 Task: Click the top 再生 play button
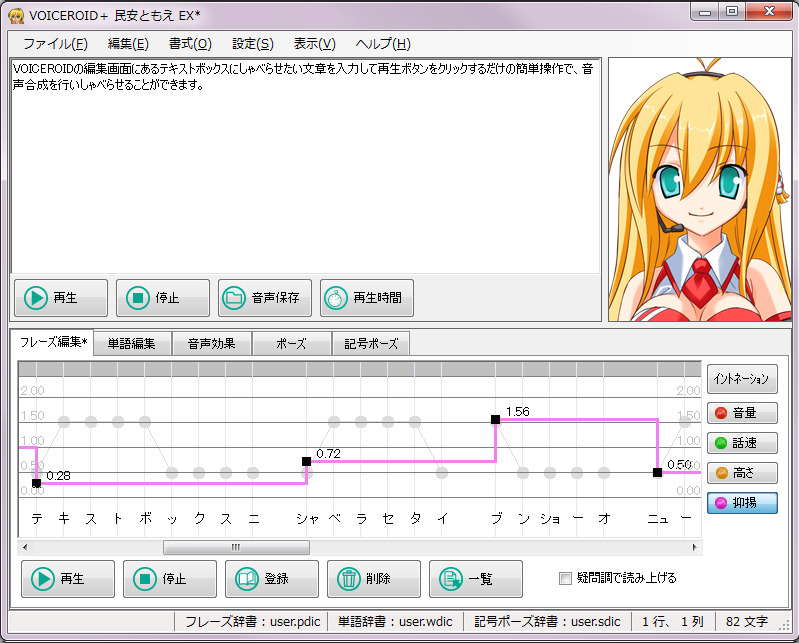61,298
